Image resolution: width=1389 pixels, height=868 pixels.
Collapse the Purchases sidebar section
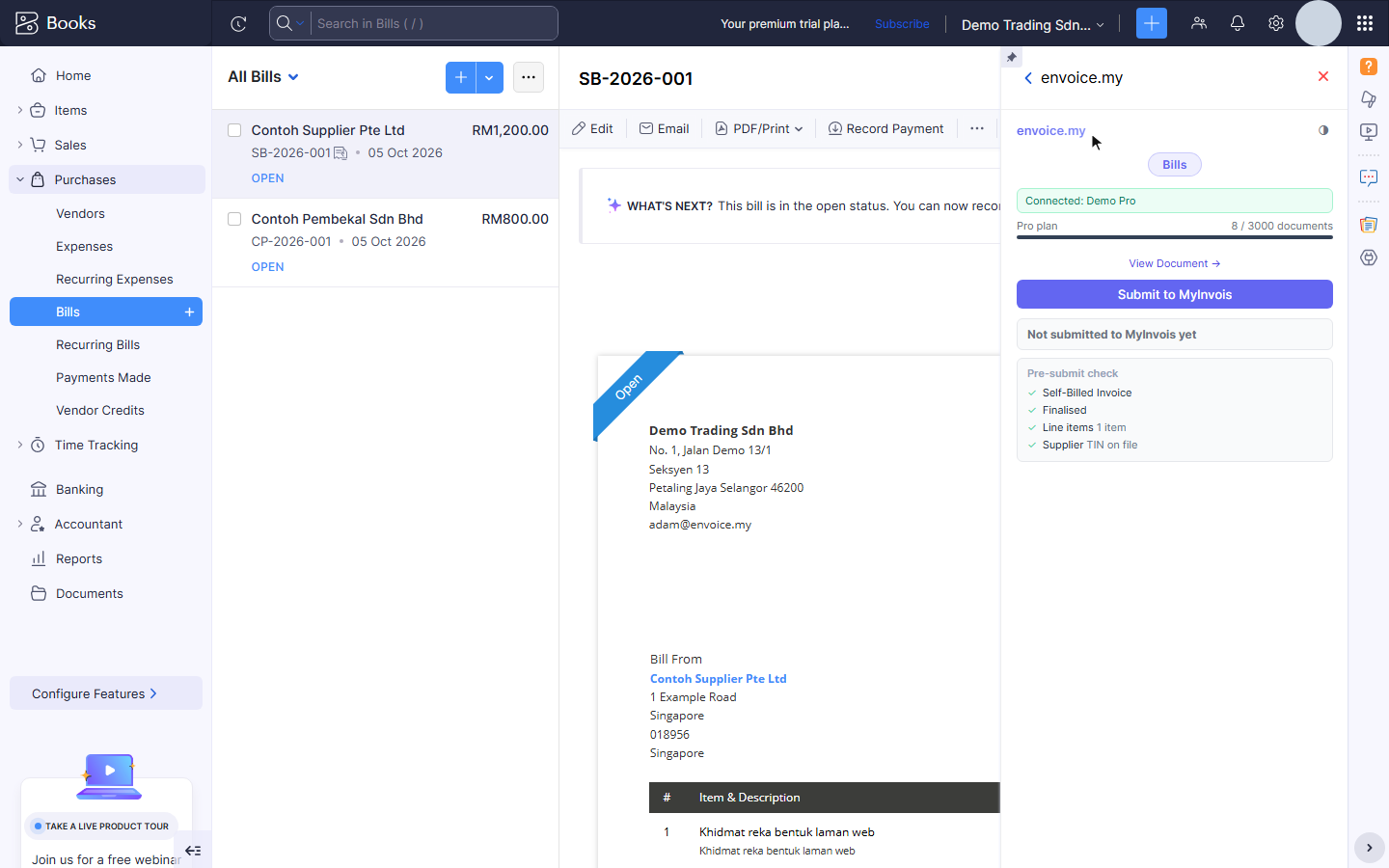(x=20, y=179)
